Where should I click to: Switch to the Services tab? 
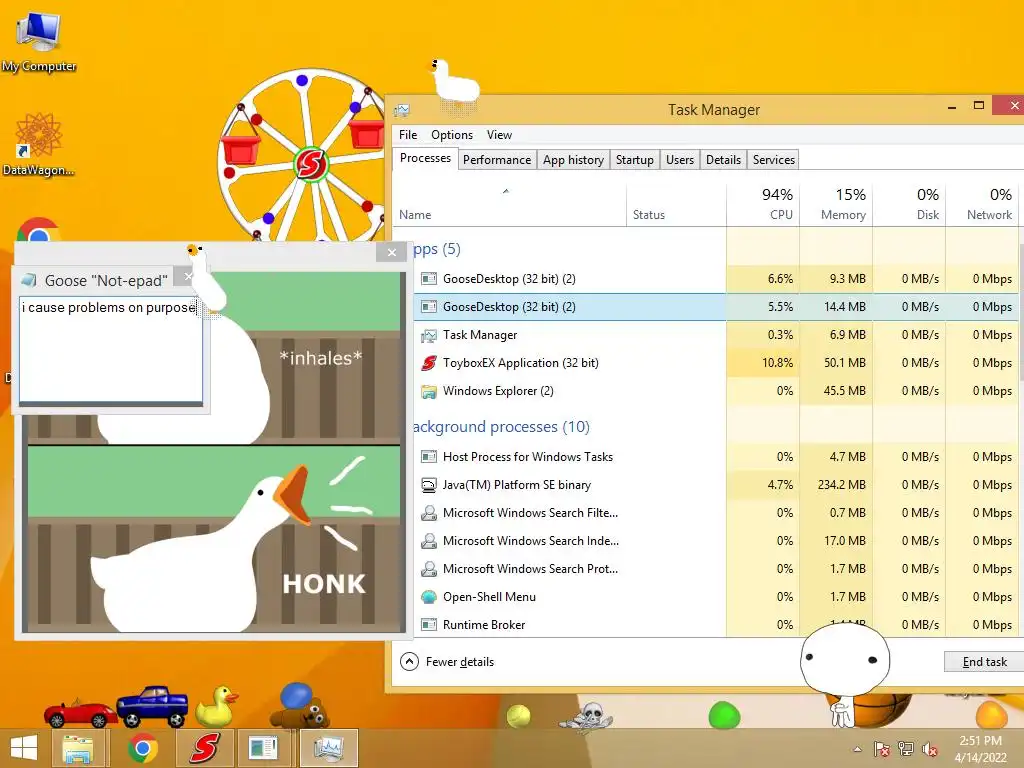click(773, 160)
